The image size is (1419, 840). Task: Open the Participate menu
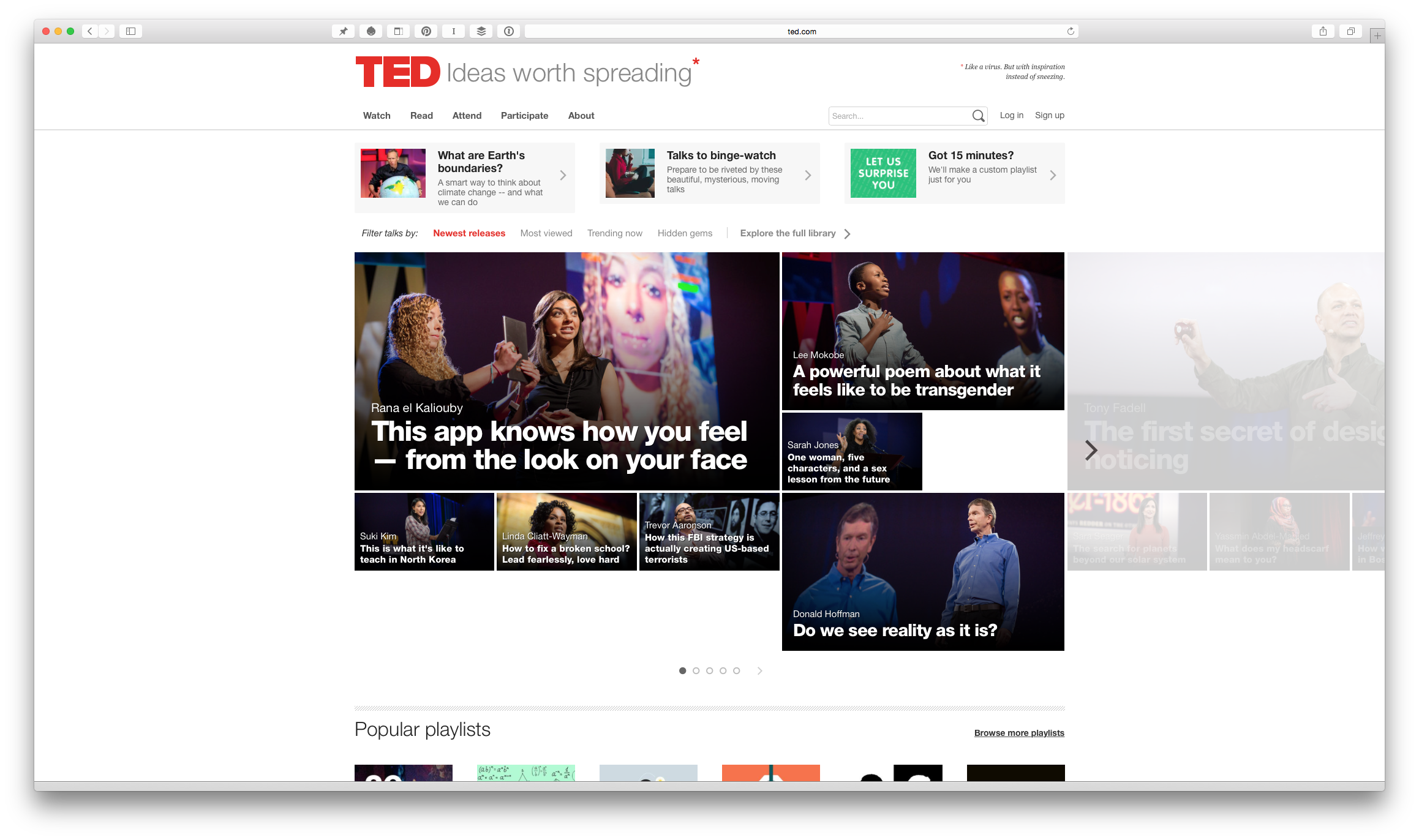524,116
